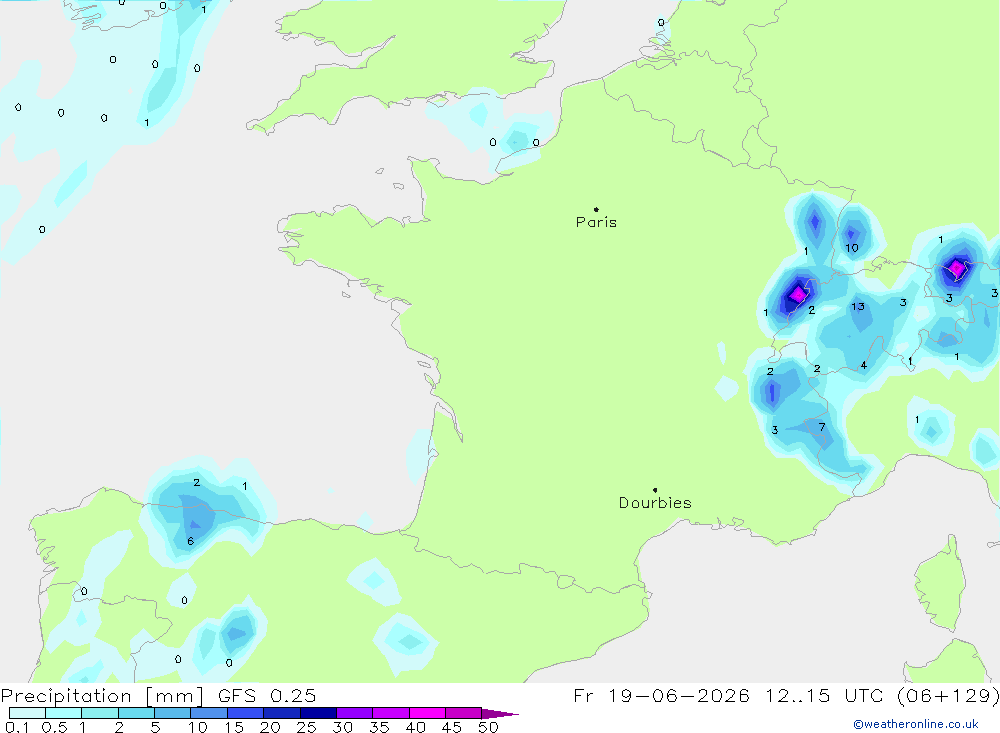1000x733 pixels.
Task: Click the legend number '0.5'
Action: pos(54,727)
